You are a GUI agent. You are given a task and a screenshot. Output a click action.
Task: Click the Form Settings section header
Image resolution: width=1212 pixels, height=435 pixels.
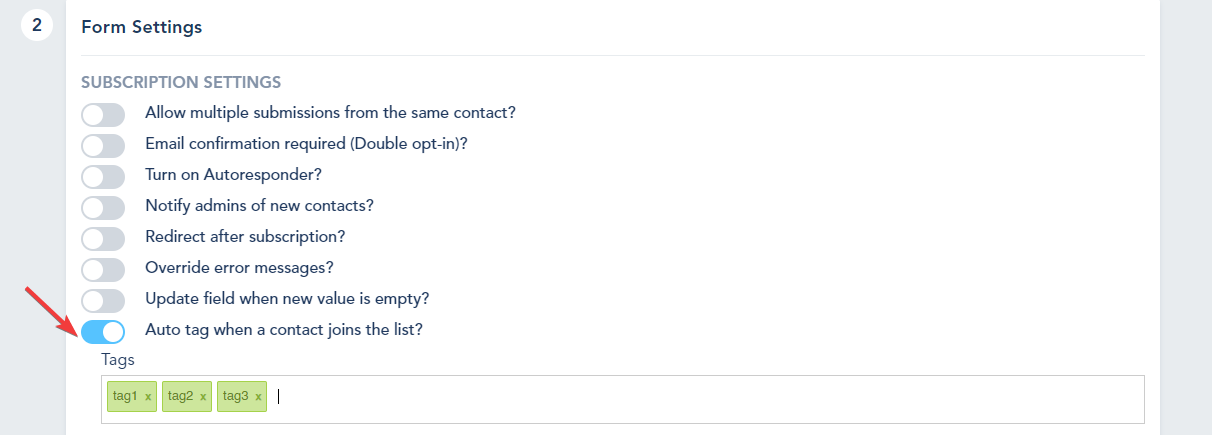[141, 27]
